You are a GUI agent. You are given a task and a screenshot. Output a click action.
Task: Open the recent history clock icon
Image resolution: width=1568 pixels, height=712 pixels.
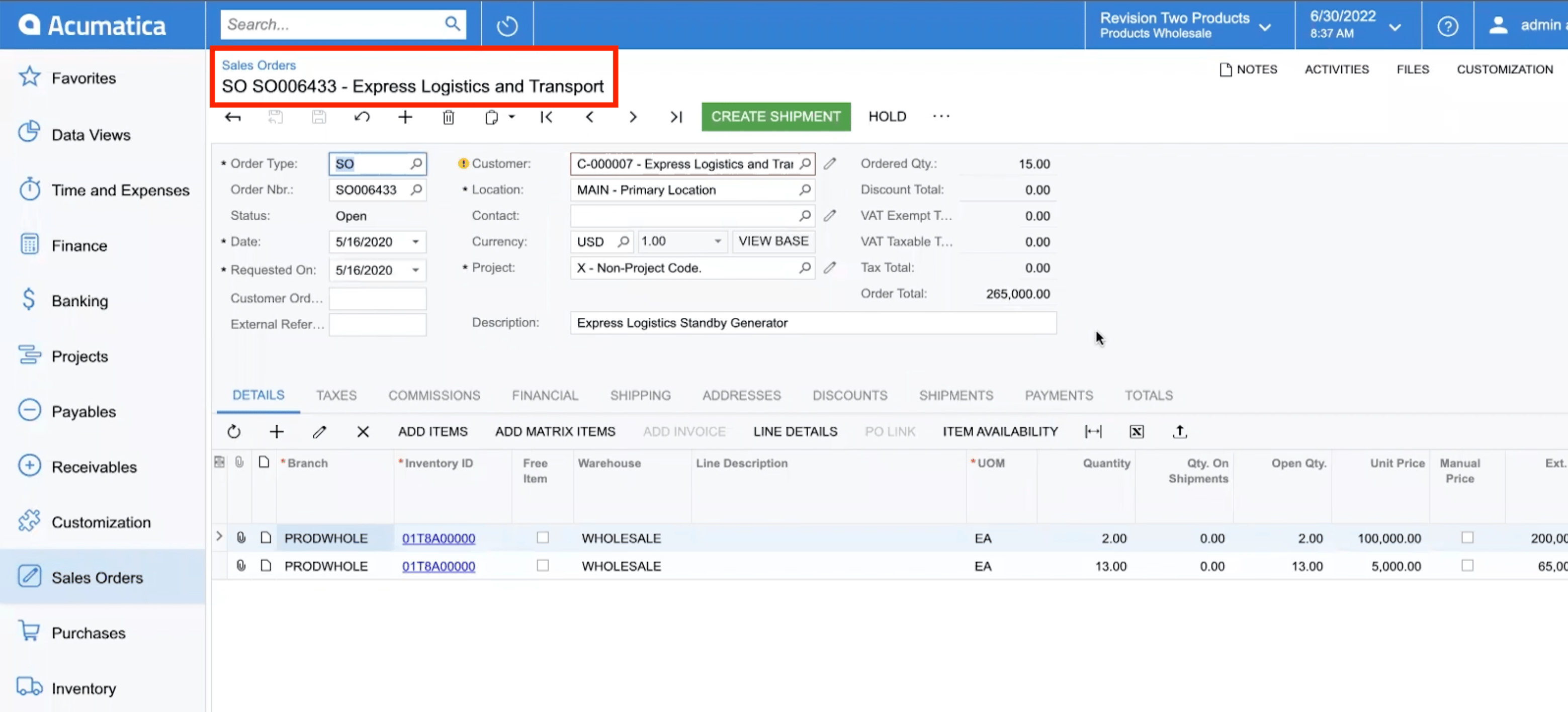(506, 26)
